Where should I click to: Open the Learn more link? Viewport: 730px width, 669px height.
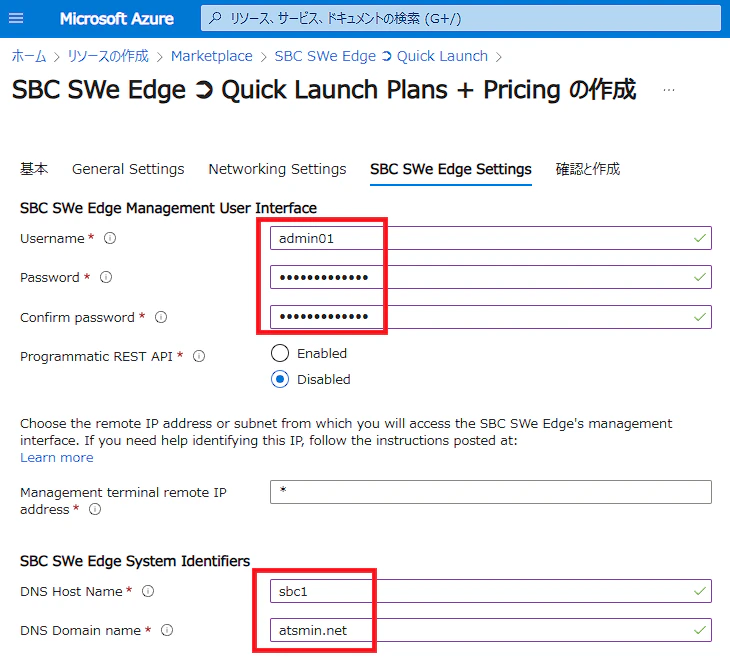pos(57,458)
